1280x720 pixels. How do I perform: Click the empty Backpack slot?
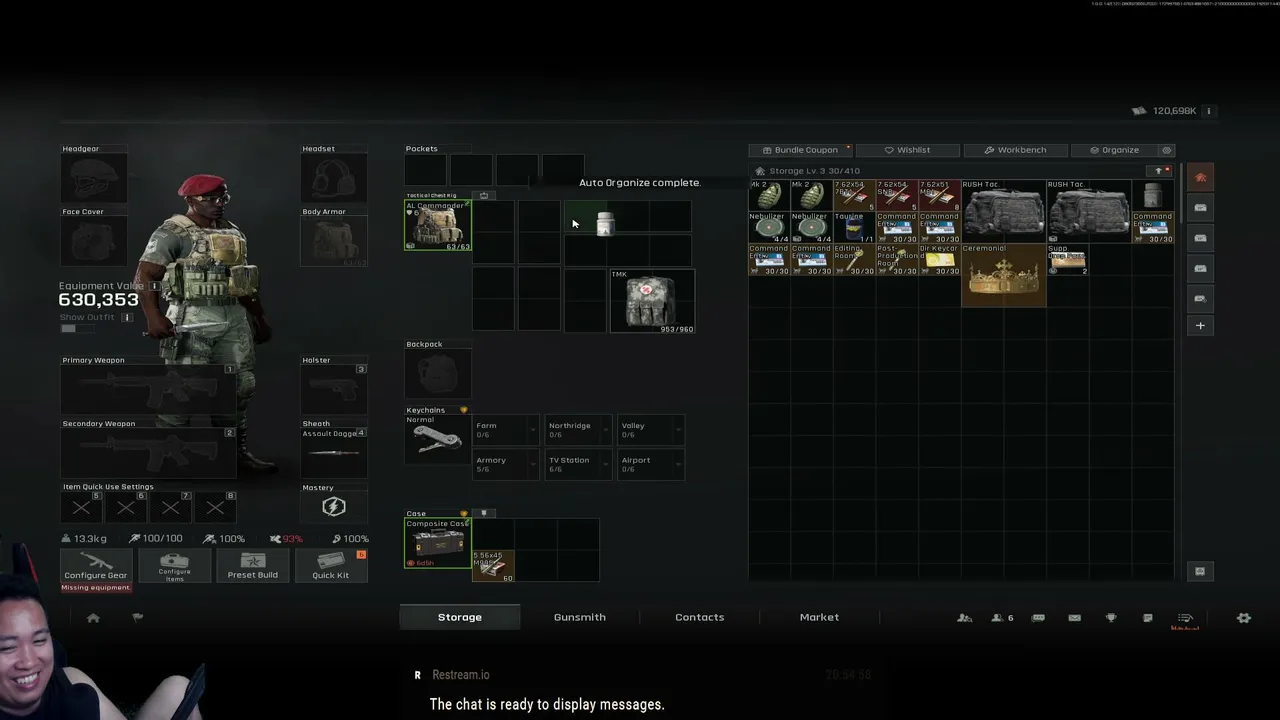point(437,374)
